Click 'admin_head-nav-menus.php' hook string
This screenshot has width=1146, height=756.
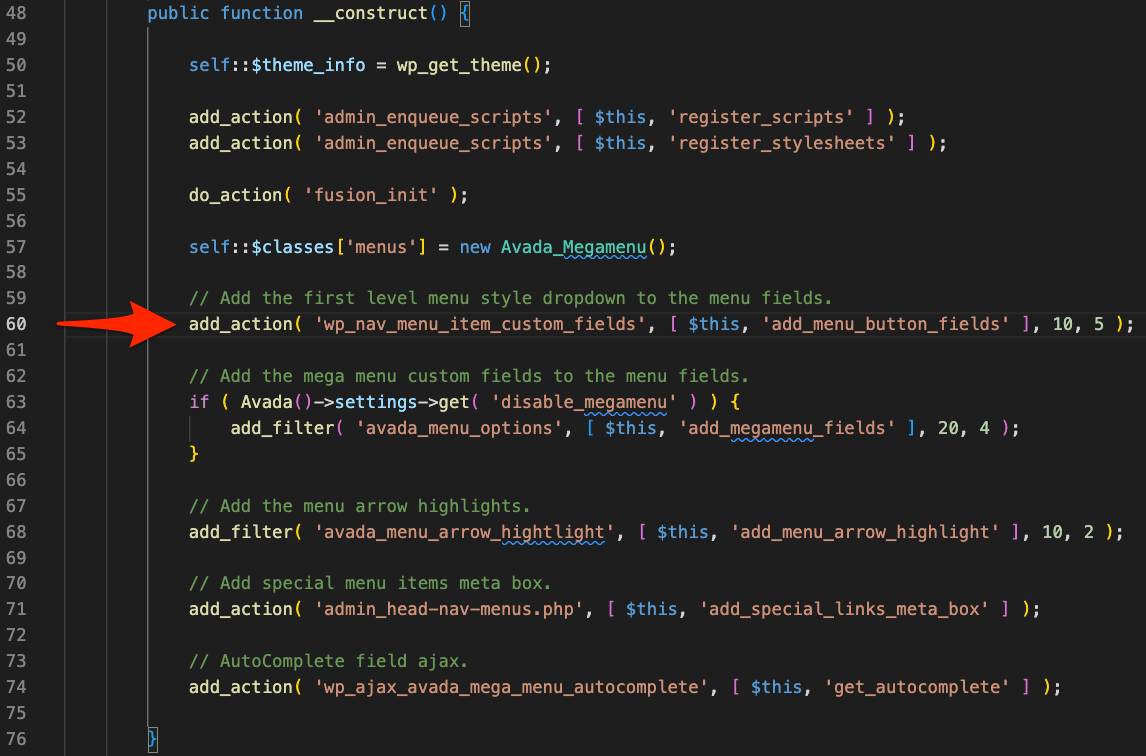click(x=449, y=608)
